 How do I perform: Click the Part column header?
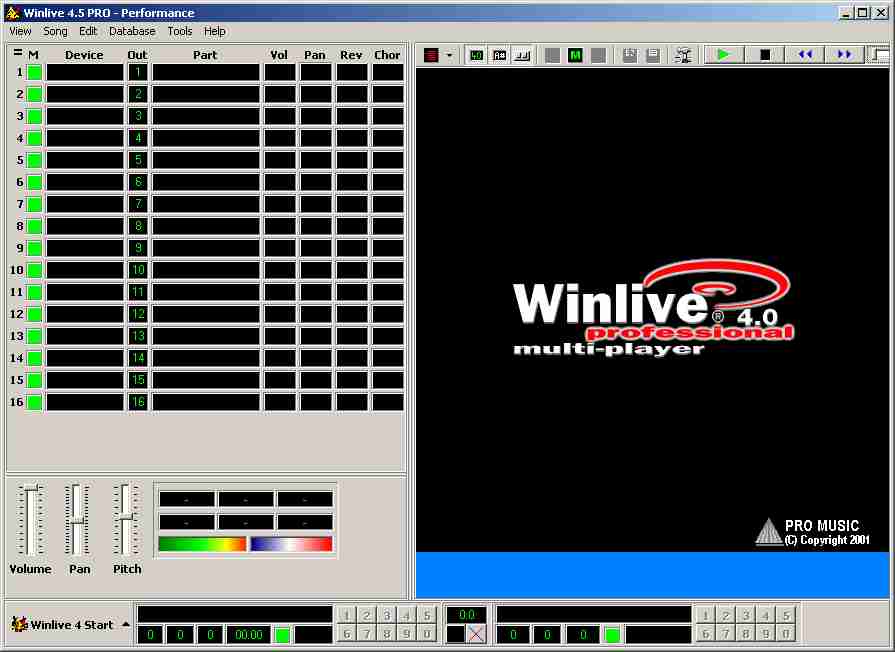pyautogui.click(x=205, y=55)
